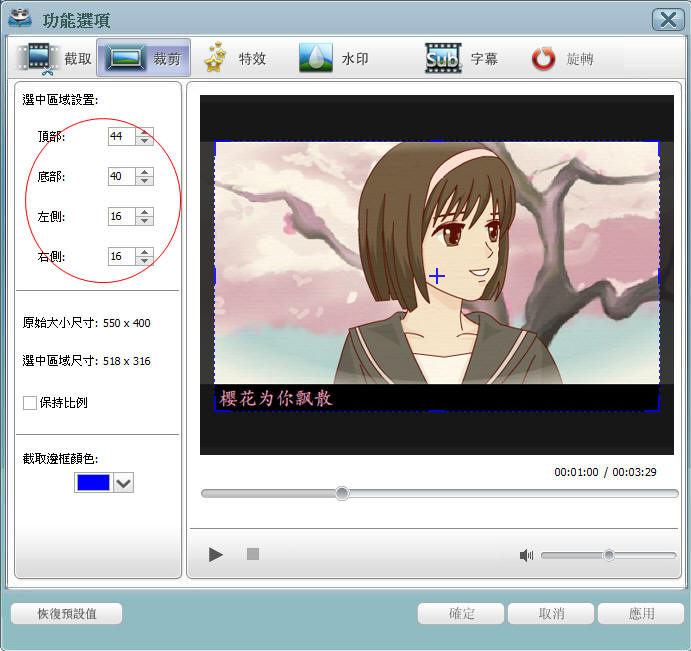
Task: Mute audio with the speaker icon
Action: click(526, 555)
